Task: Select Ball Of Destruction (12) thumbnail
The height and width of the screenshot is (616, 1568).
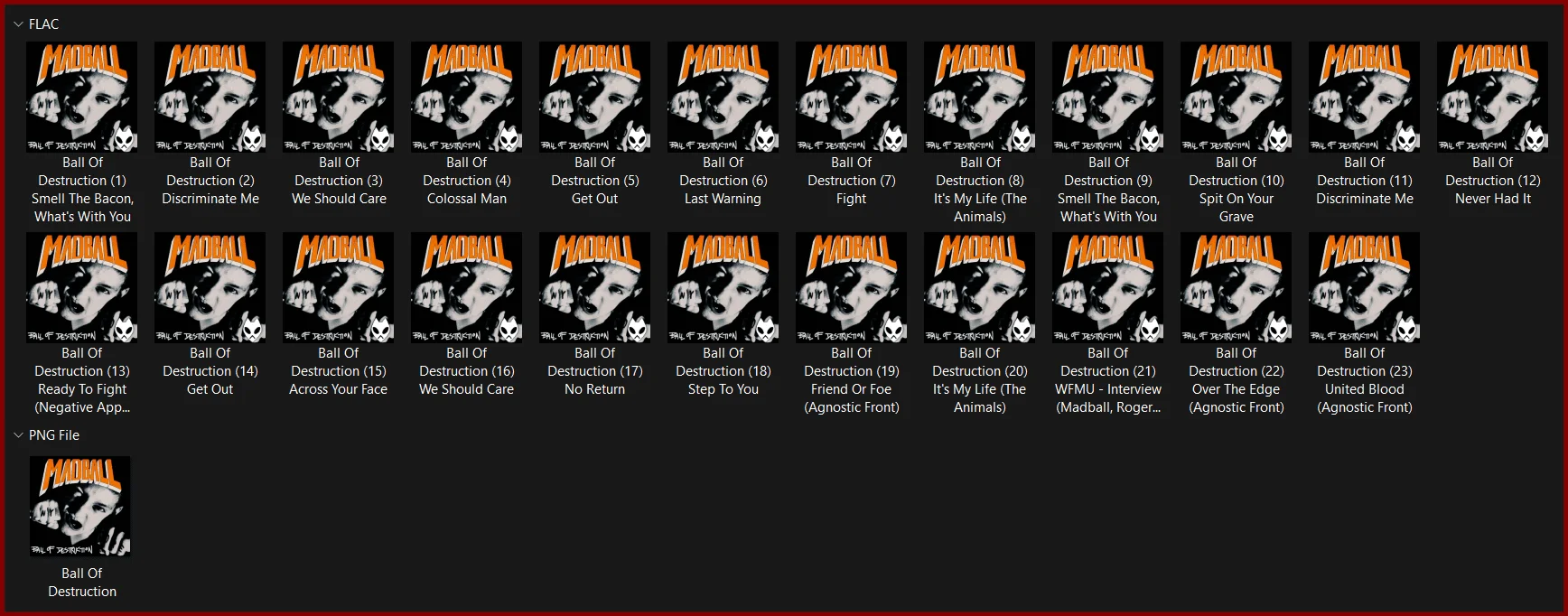Action: click(1493, 97)
